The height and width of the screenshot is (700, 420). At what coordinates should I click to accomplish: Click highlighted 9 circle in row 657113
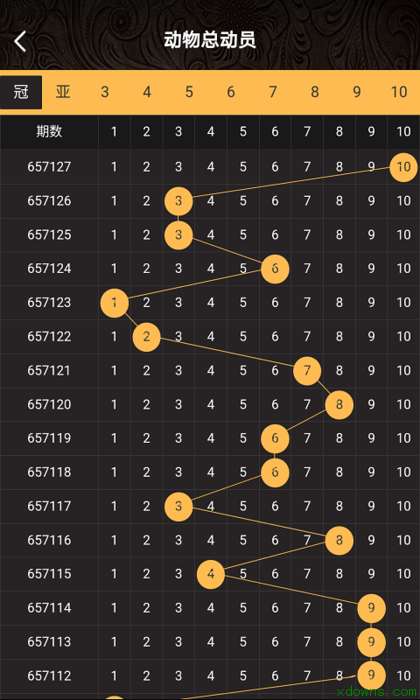(371, 642)
